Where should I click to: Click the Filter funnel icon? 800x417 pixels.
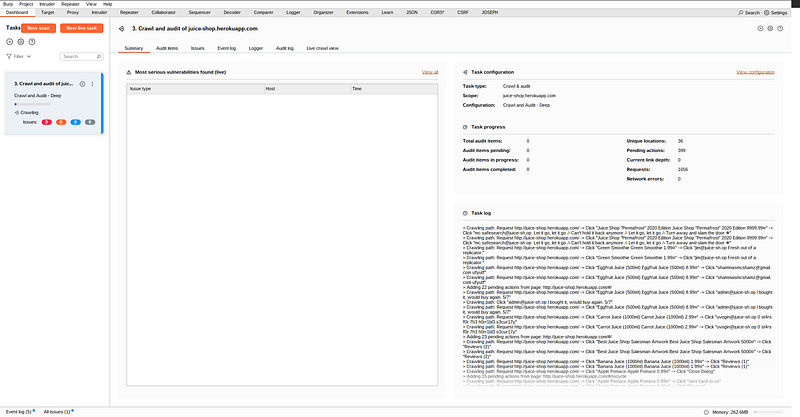[9, 57]
